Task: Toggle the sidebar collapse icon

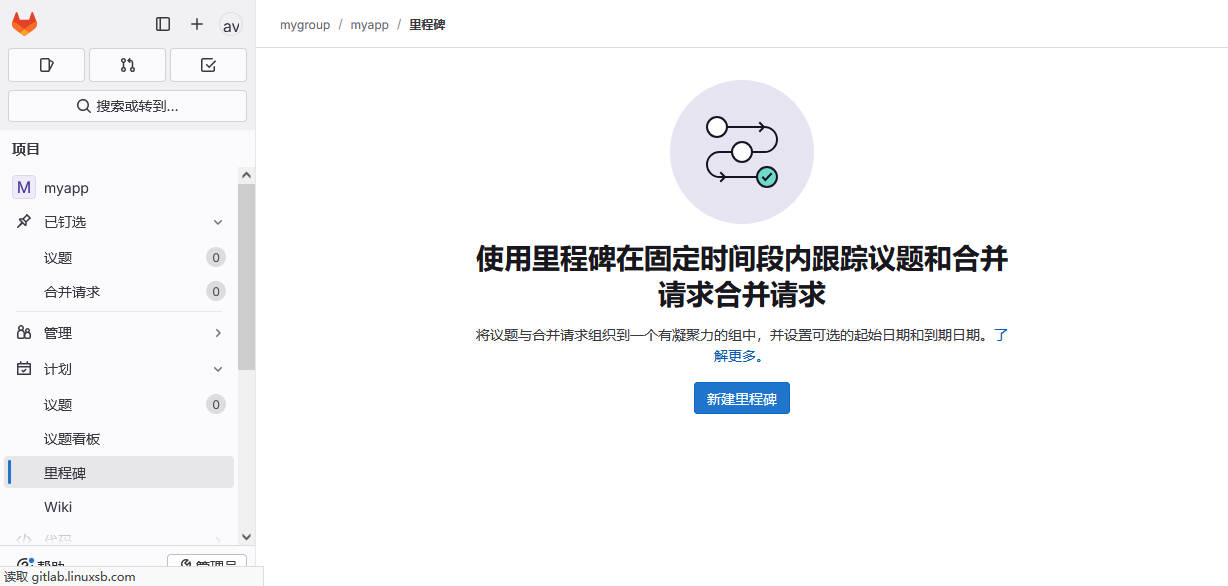Action: [x=163, y=24]
